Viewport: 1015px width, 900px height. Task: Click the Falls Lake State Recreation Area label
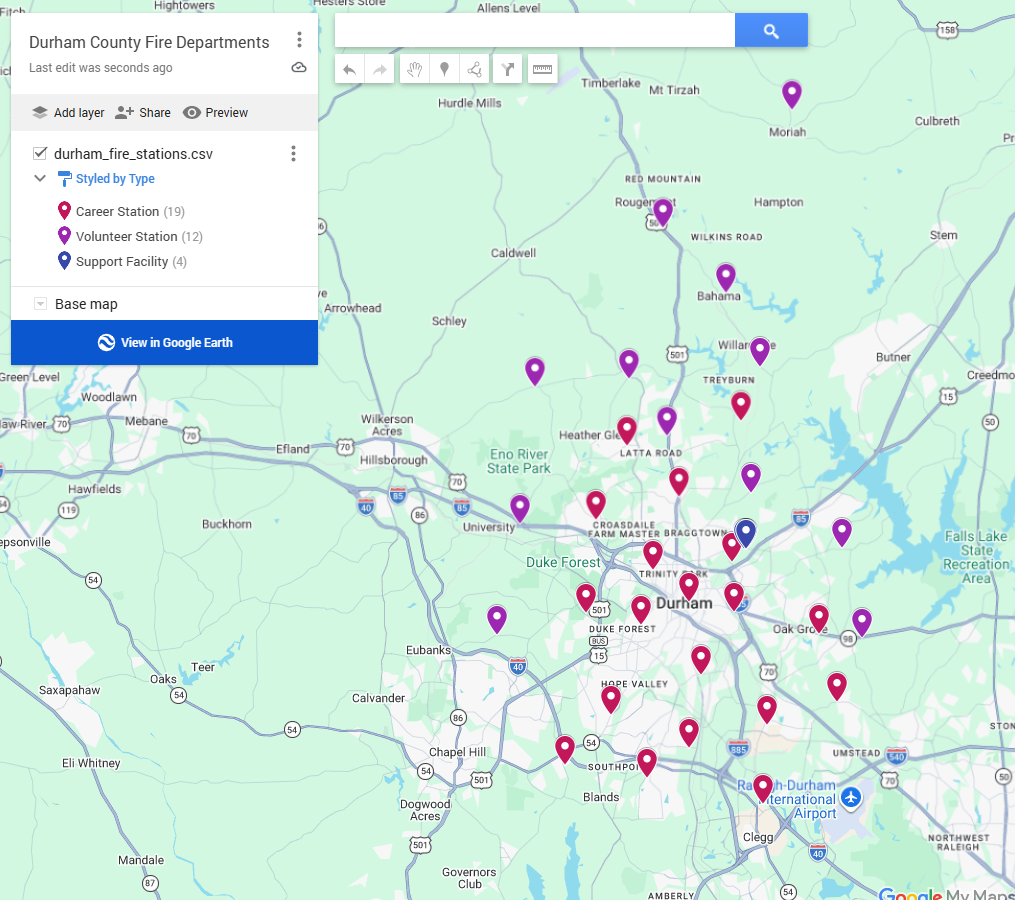976,557
